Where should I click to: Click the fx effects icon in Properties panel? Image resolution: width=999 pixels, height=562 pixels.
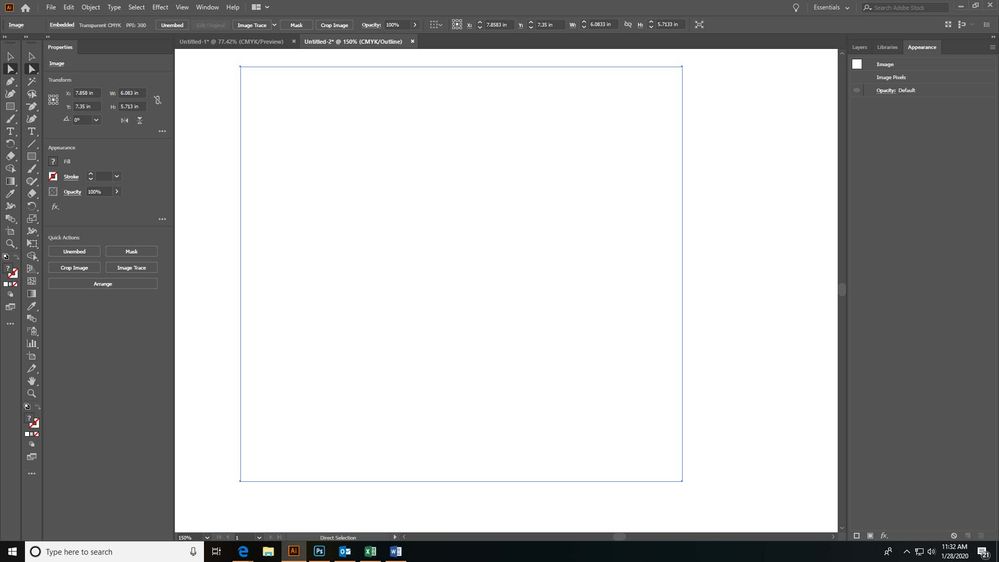(x=55, y=206)
